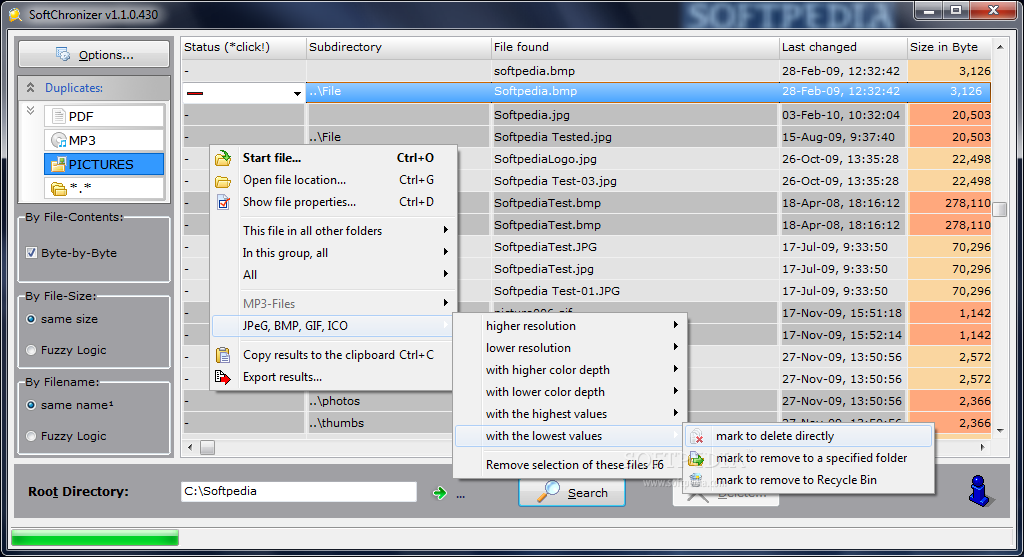
Task: Click the blue info figure icon
Action: click(979, 491)
